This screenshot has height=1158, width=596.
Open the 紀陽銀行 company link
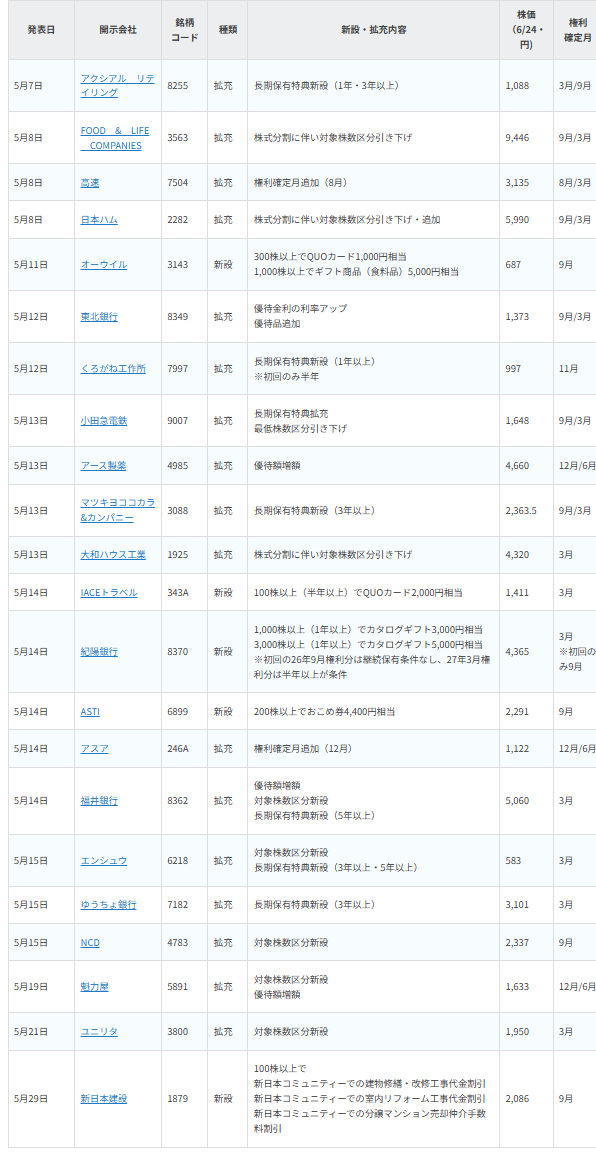pos(99,651)
